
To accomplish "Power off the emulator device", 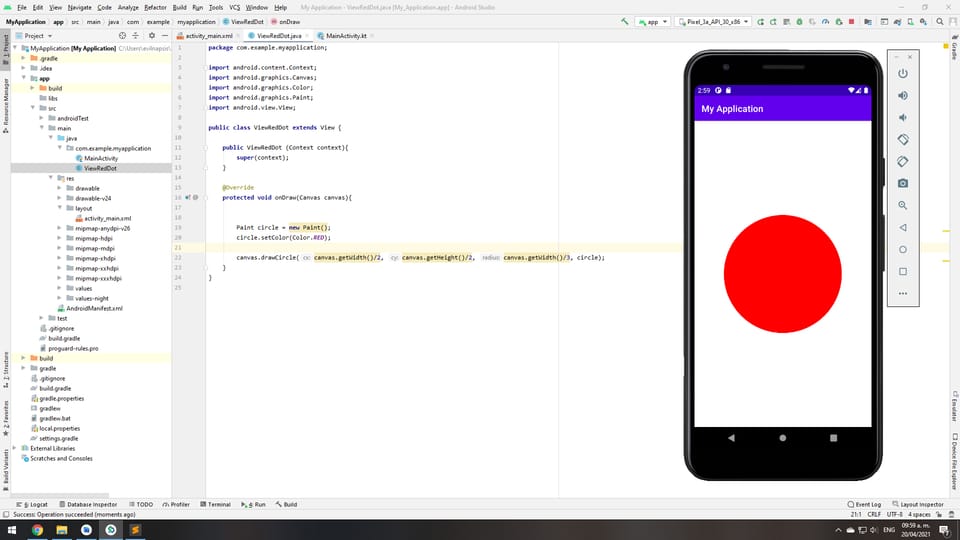I will tap(903, 73).
